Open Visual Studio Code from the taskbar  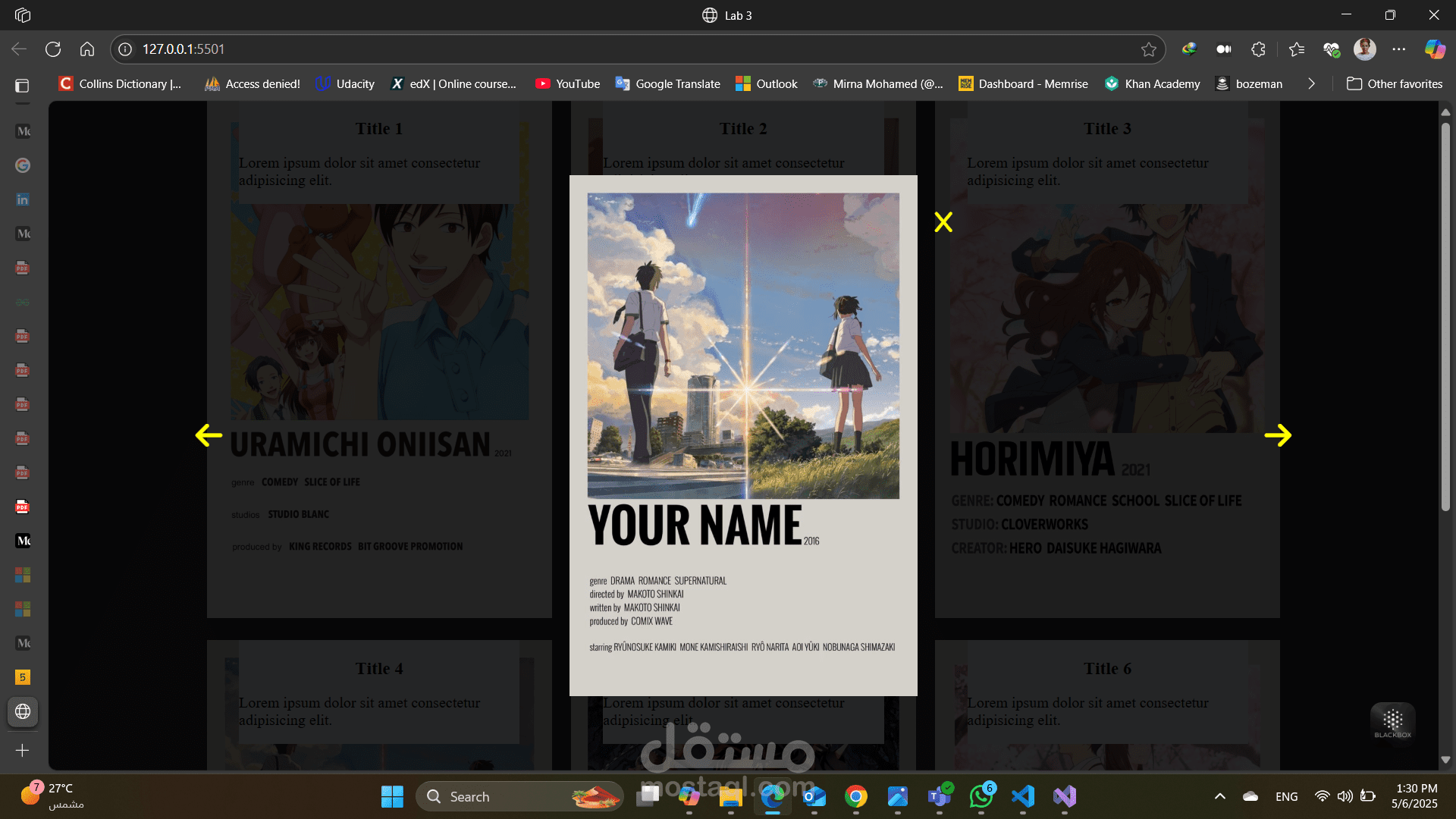point(1023,796)
